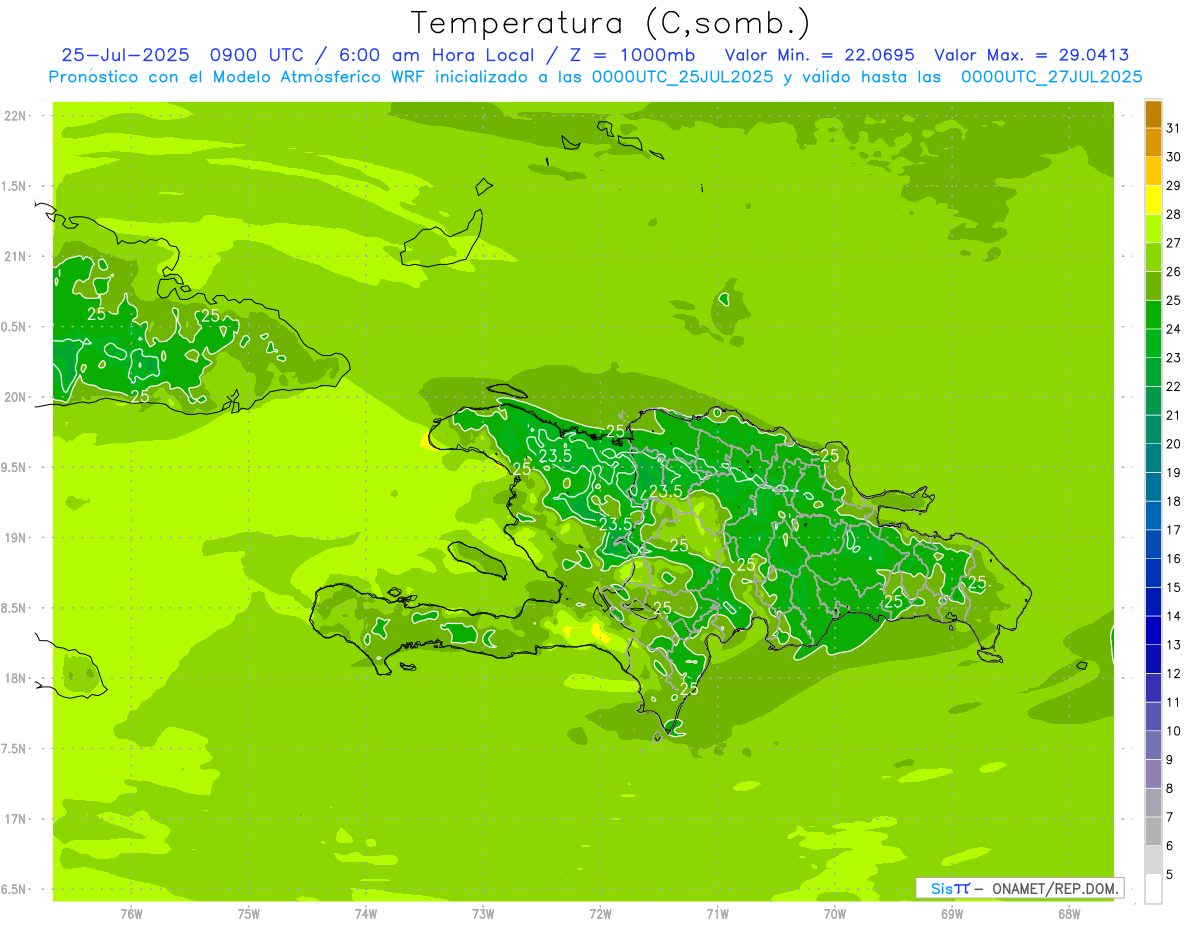Click the "1.5N" latitude axis label
Image resolution: width=1200 pixels, height=927 pixels.
(x=14, y=186)
